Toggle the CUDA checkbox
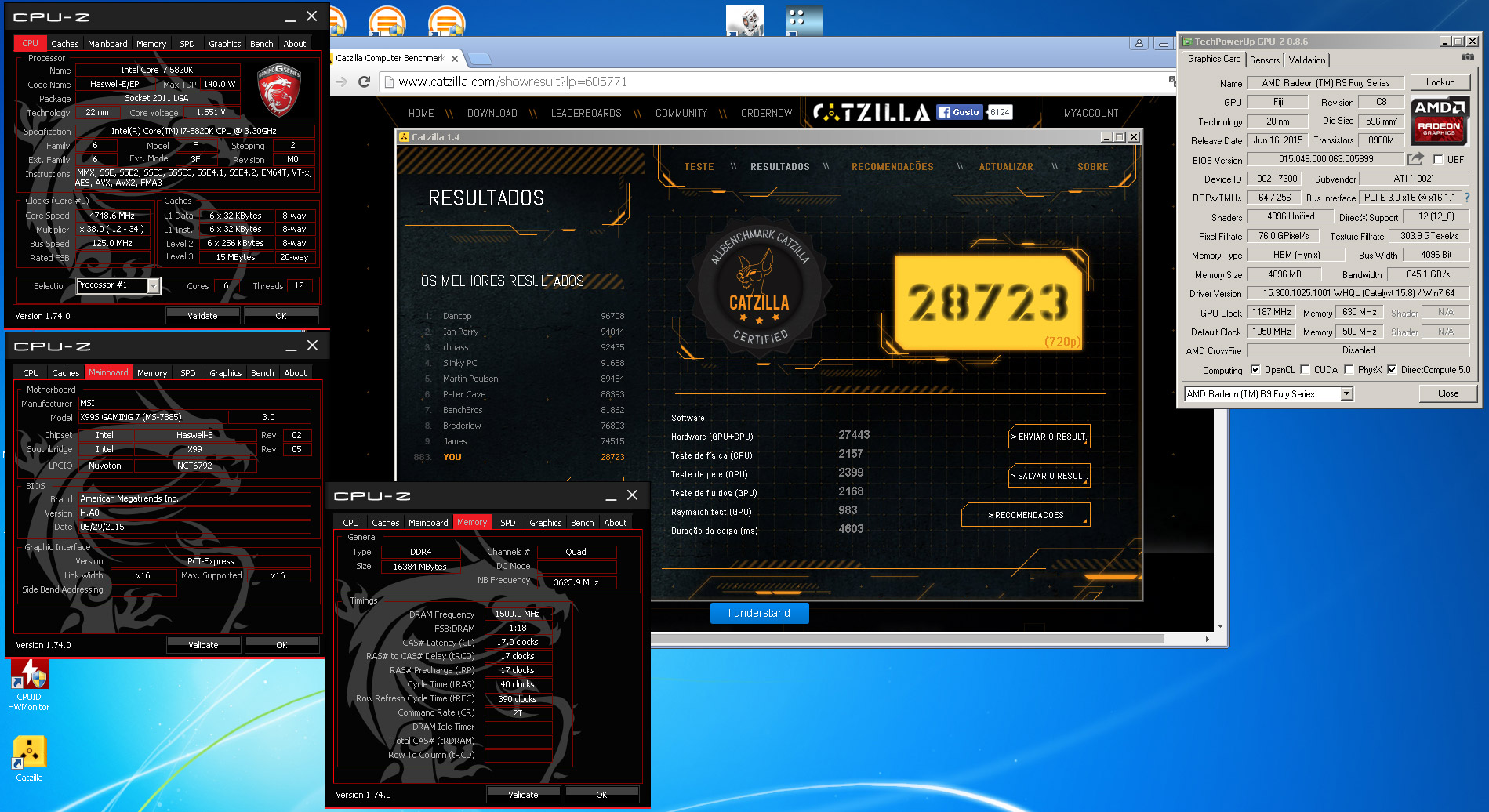Screen dimensions: 1489x812 pyautogui.click(x=1305, y=370)
